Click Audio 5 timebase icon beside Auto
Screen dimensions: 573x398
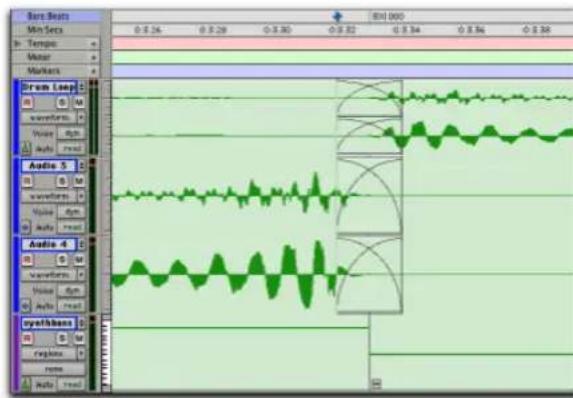tap(26, 227)
